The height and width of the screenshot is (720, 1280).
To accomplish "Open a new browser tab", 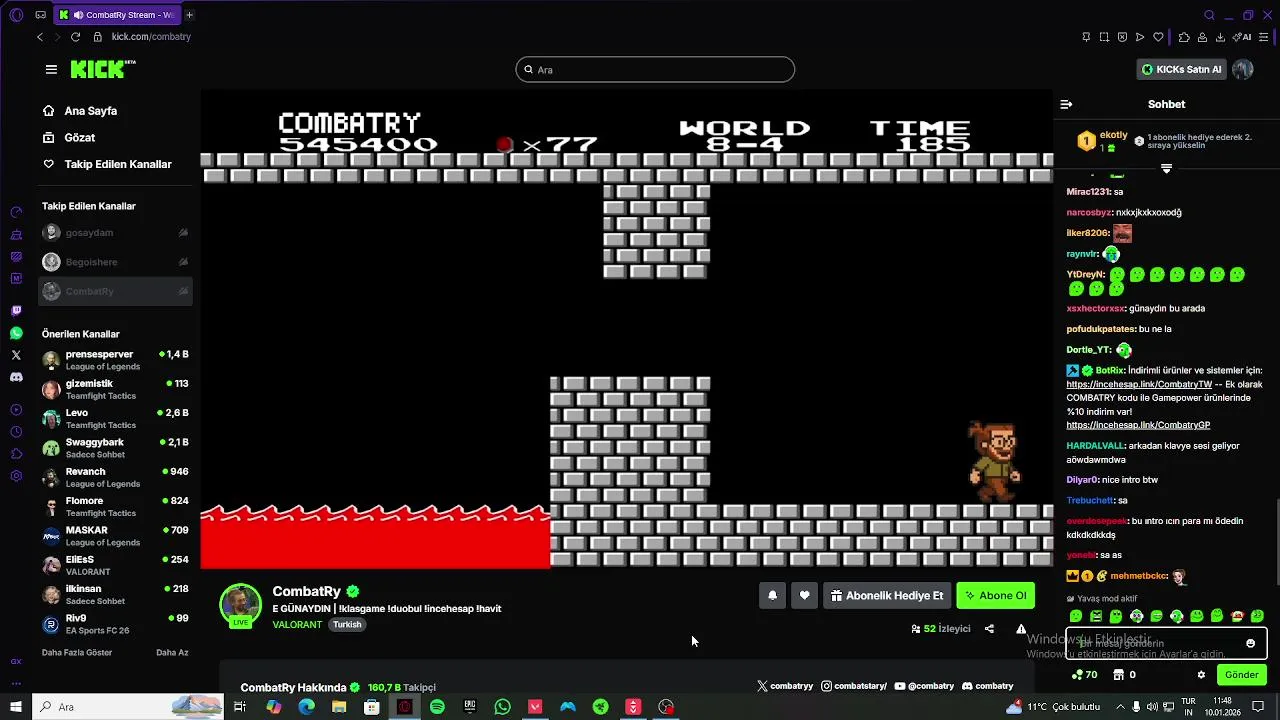I will [189, 15].
